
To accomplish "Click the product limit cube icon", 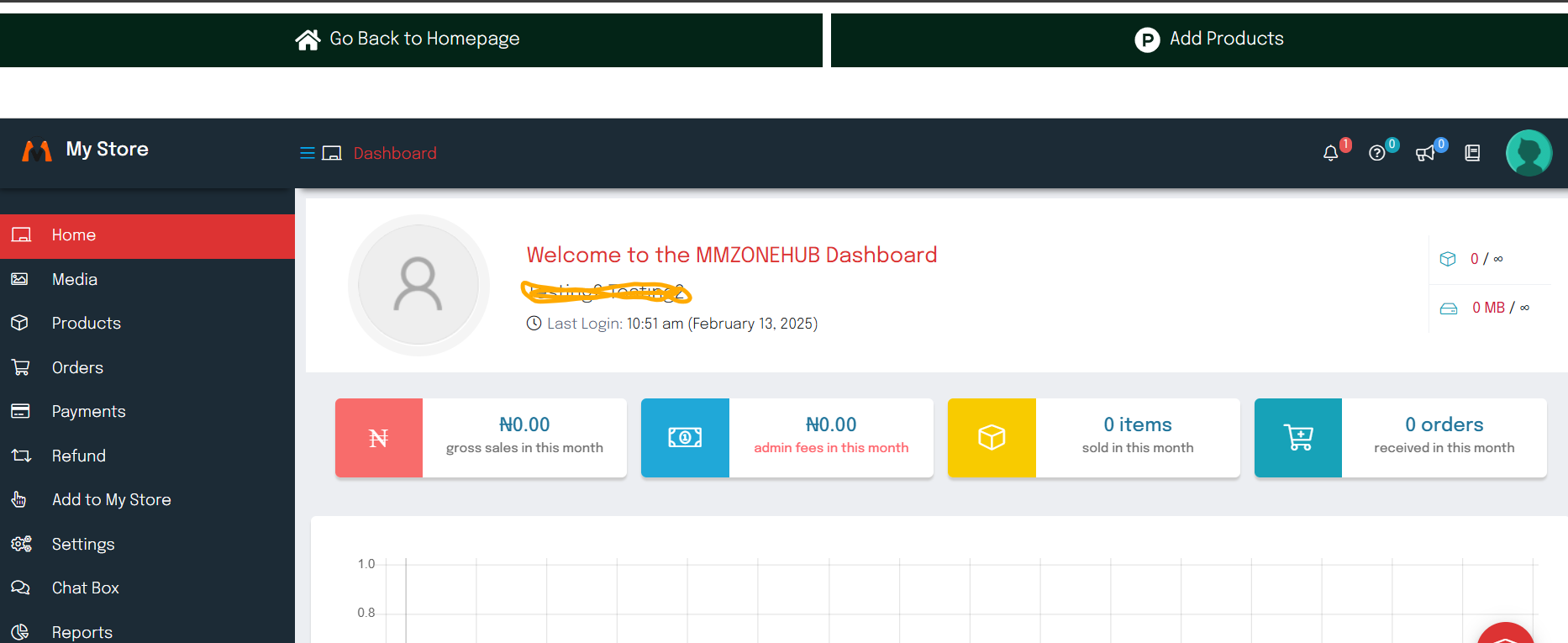I will pyautogui.click(x=1448, y=259).
